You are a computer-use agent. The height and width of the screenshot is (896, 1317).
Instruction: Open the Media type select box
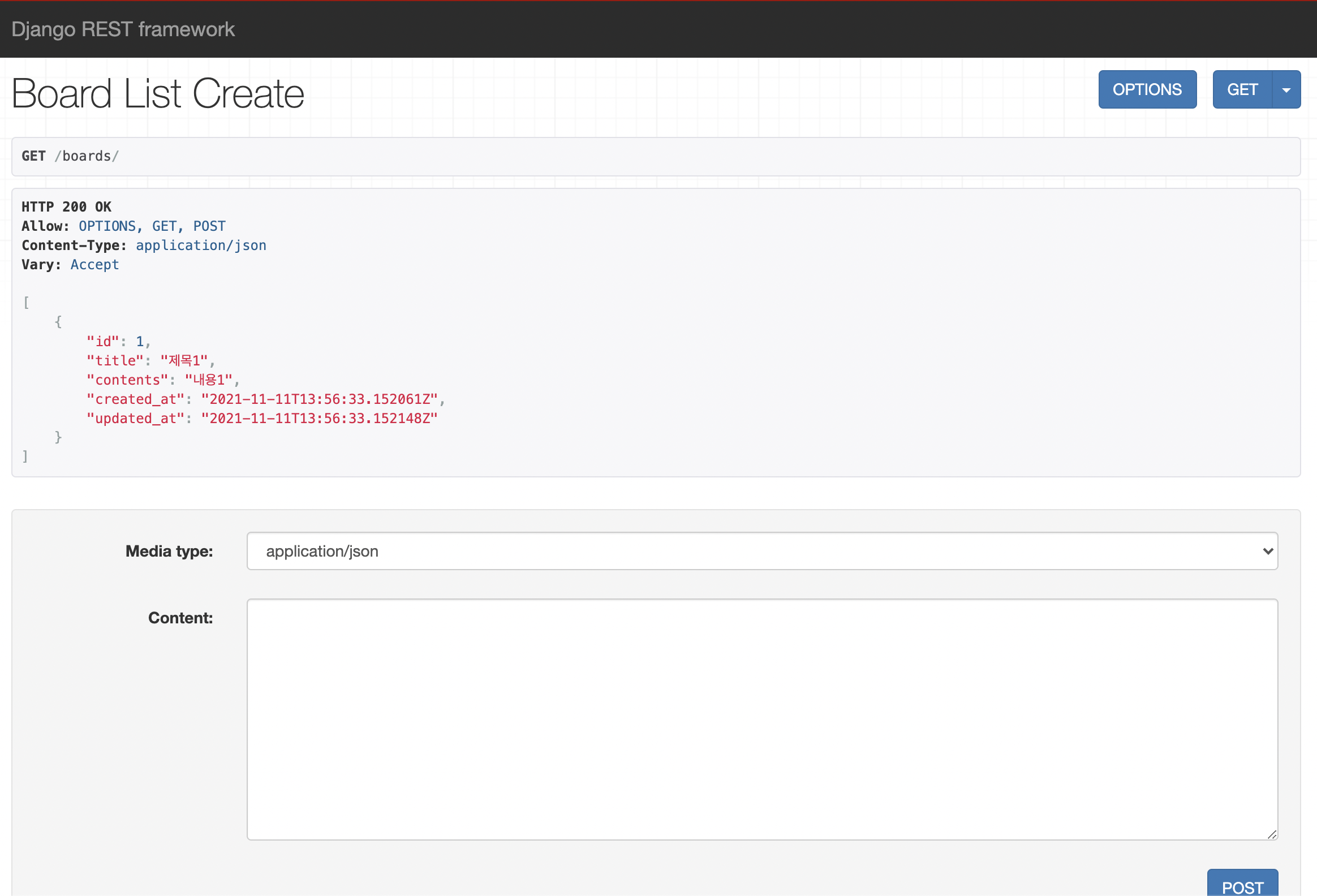pyautogui.click(x=761, y=551)
